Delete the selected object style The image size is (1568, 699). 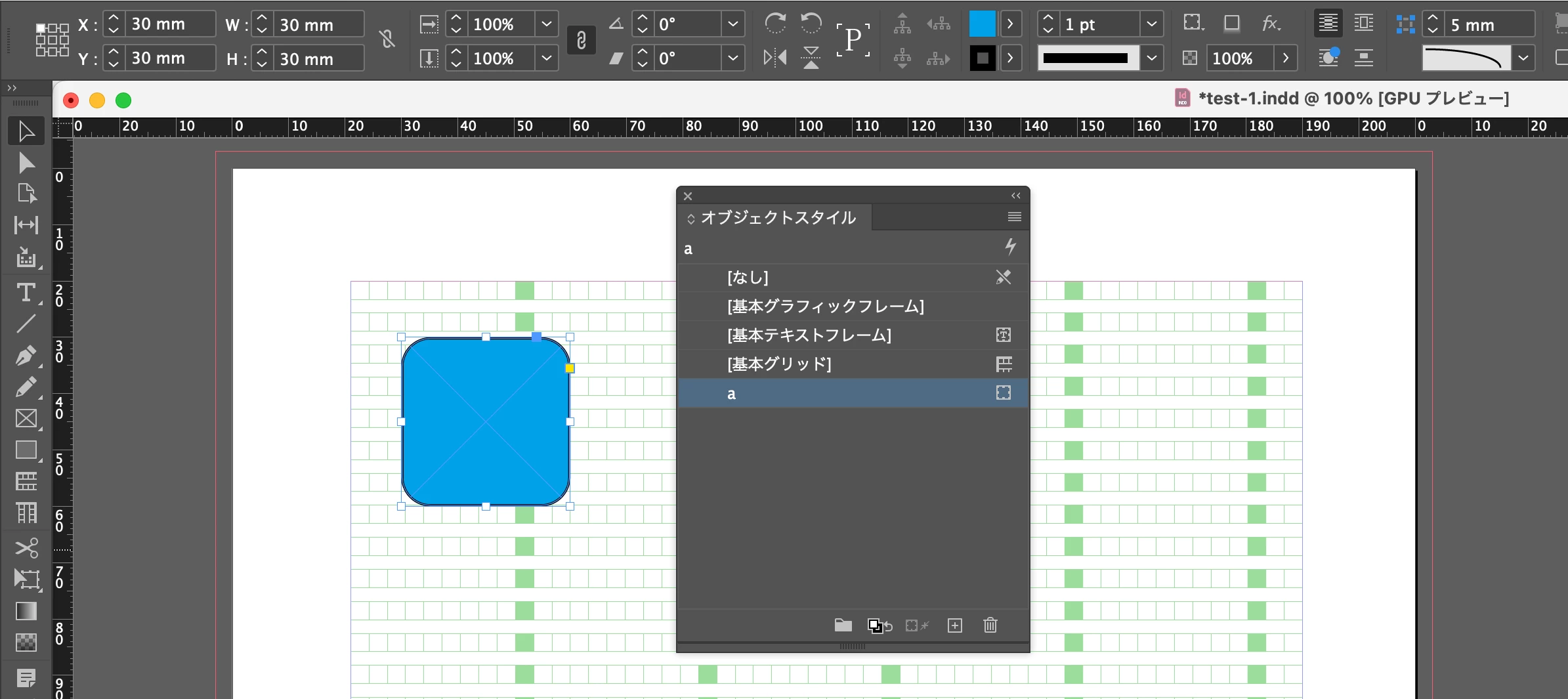pyautogui.click(x=990, y=625)
